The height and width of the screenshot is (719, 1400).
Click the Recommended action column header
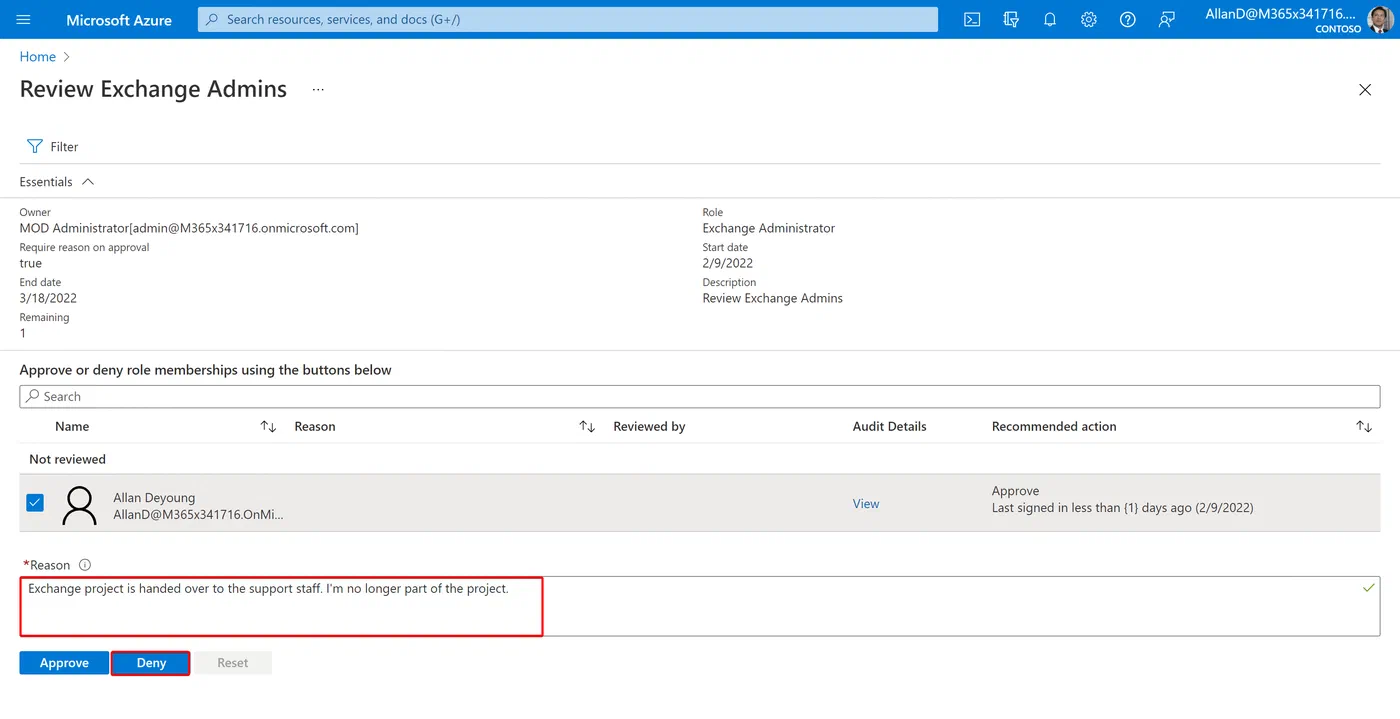(1054, 426)
